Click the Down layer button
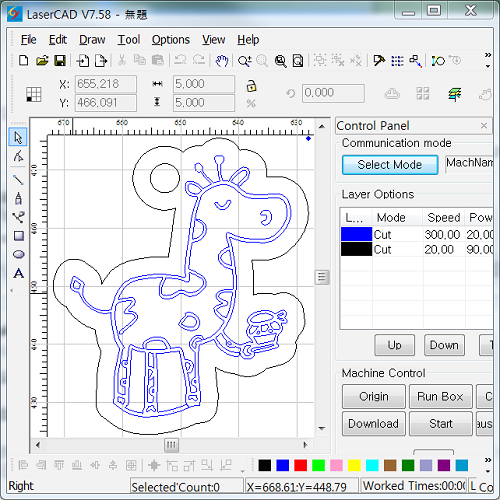The height and width of the screenshot is (500, 500). [444, 345]
